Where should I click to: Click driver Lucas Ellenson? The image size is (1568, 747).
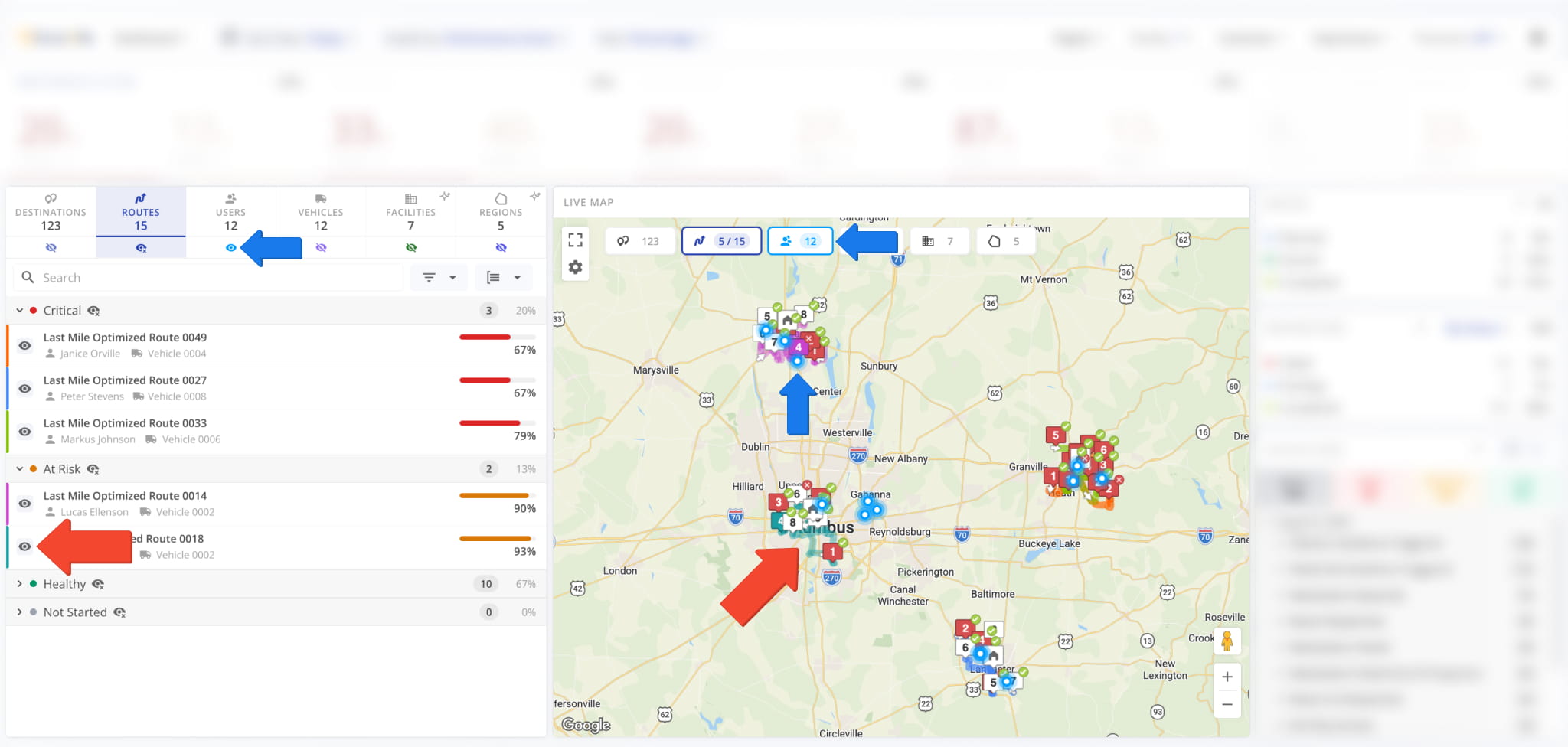(94, 512)
